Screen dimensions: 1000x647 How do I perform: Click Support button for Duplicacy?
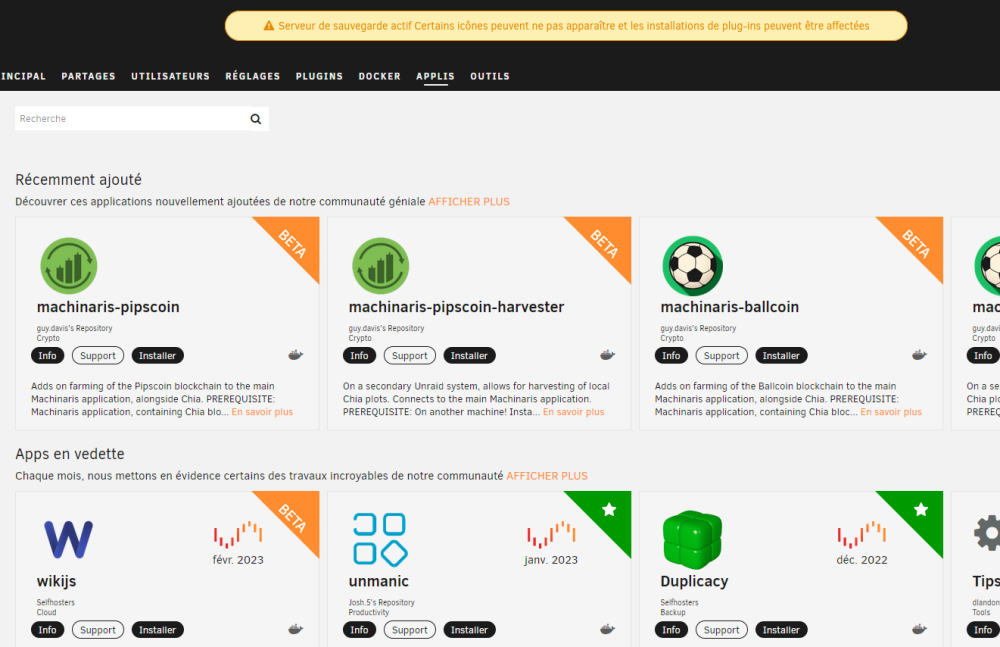tap(721, 630)
